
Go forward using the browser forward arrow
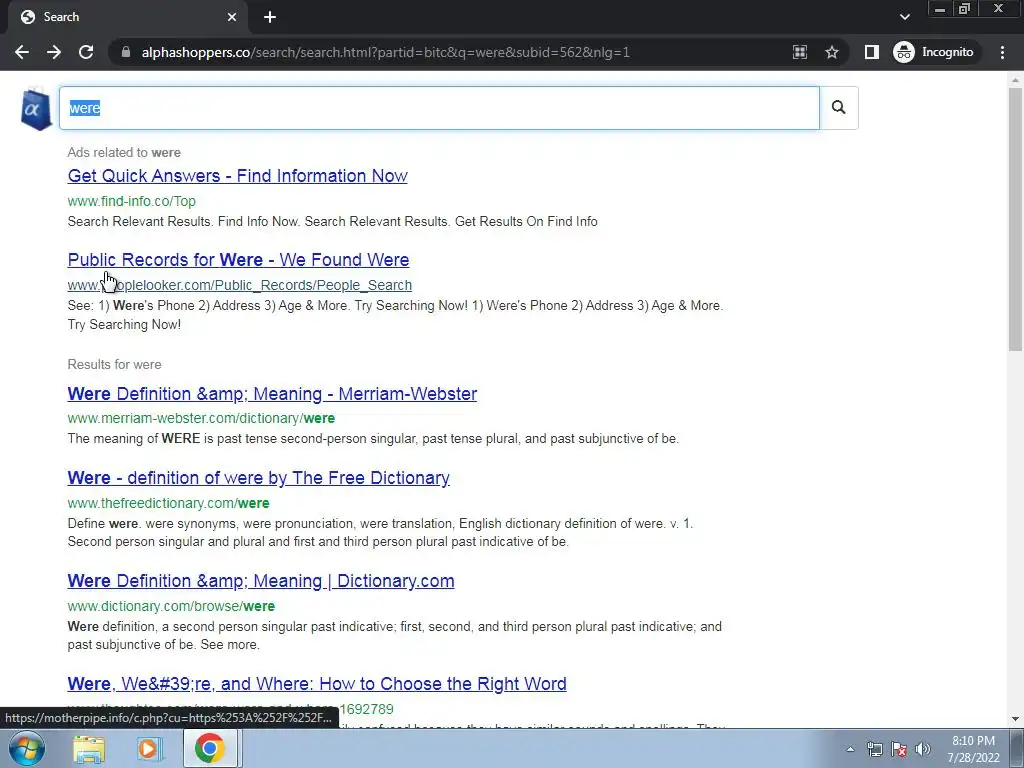pyautogui.click(x=54, y=52)
